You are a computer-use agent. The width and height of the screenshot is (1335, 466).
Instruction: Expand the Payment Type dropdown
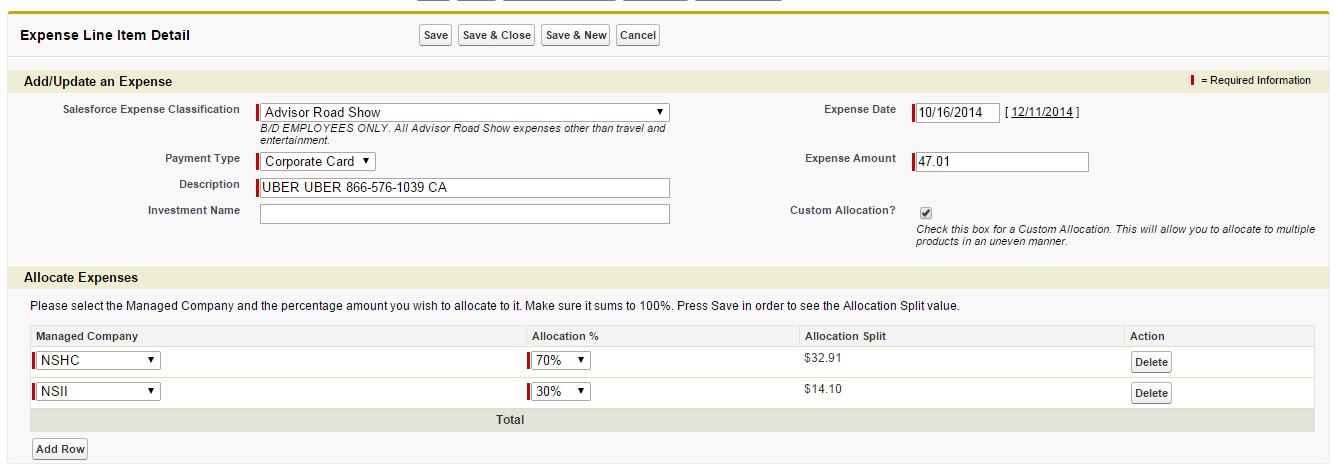[318, 162]
